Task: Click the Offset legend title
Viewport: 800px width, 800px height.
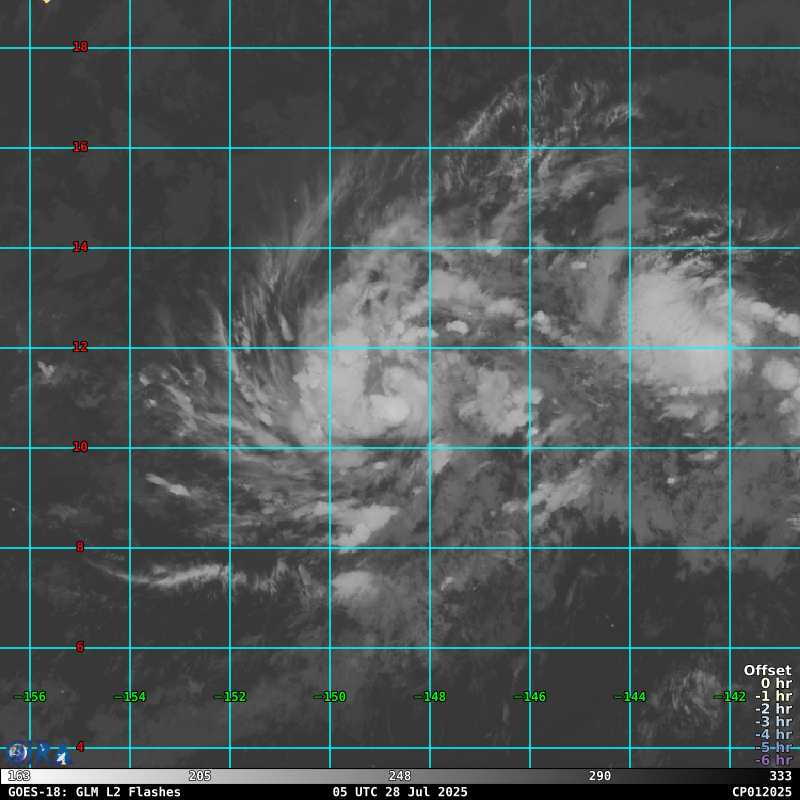Action: (x=767, y=671)
